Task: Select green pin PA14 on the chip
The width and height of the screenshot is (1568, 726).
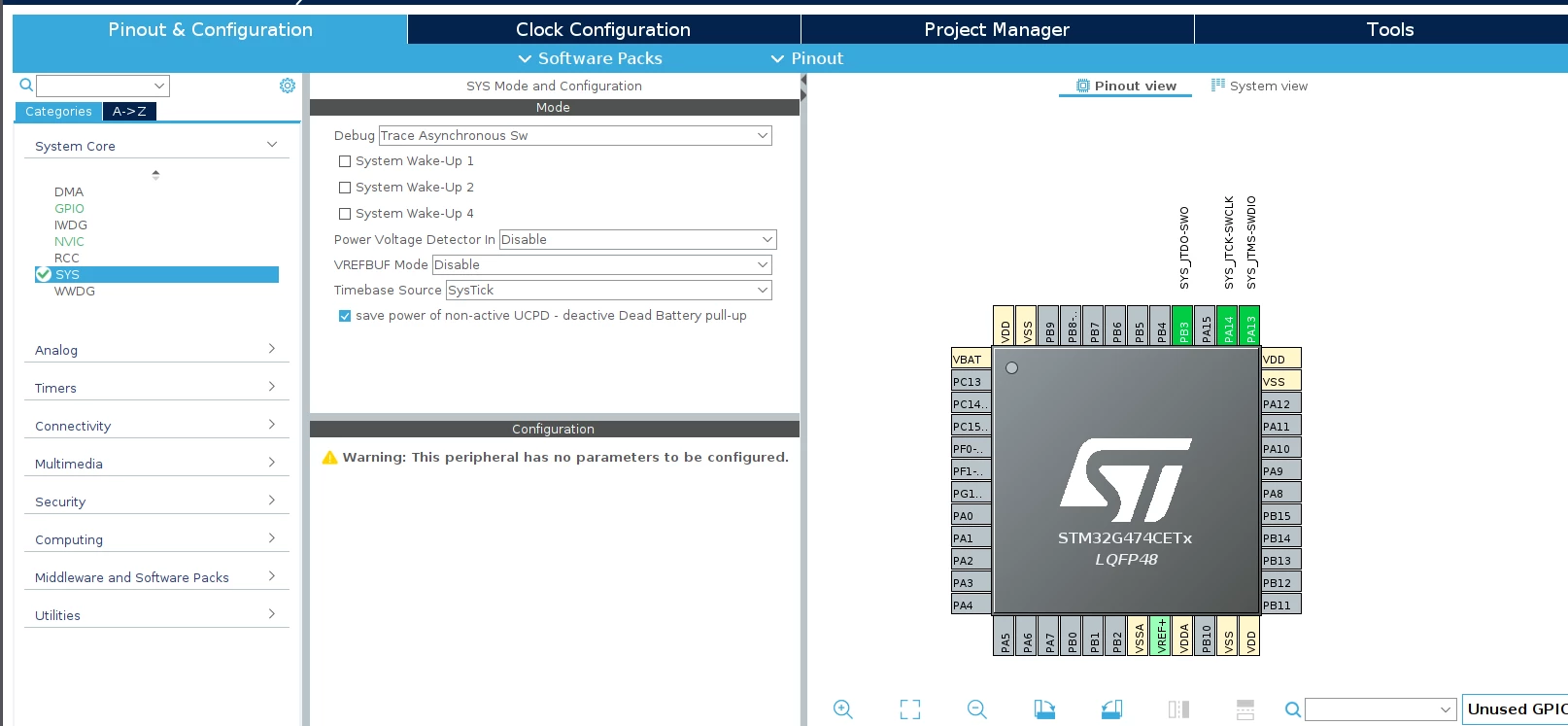Action: pyautogui.click(x=1228, y=326)
